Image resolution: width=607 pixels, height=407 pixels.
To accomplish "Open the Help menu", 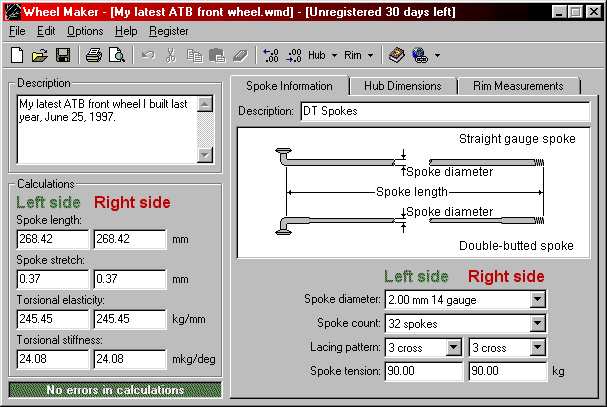I will 126,31.
